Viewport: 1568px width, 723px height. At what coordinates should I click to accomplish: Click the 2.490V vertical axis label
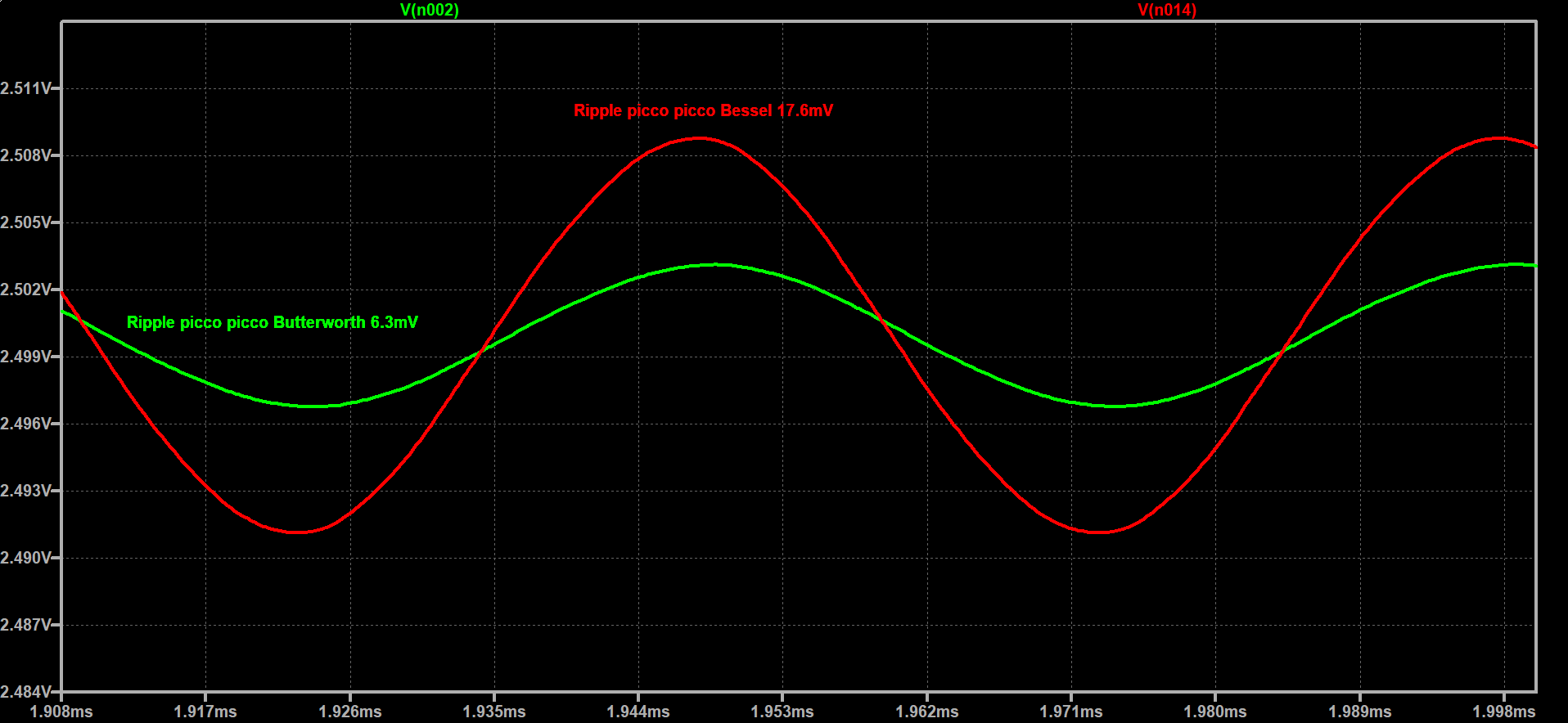(25, 558)
